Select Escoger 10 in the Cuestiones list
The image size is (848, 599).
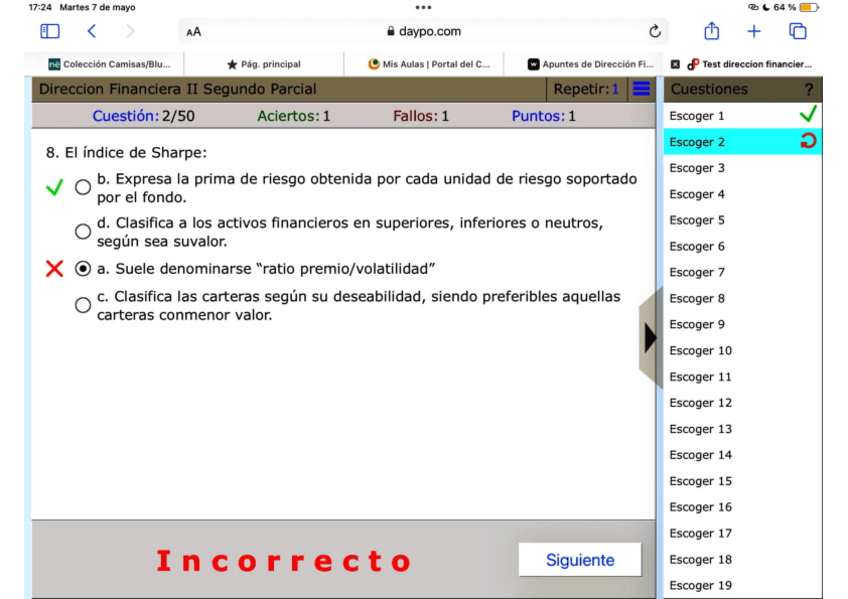(x=700, y=350)
